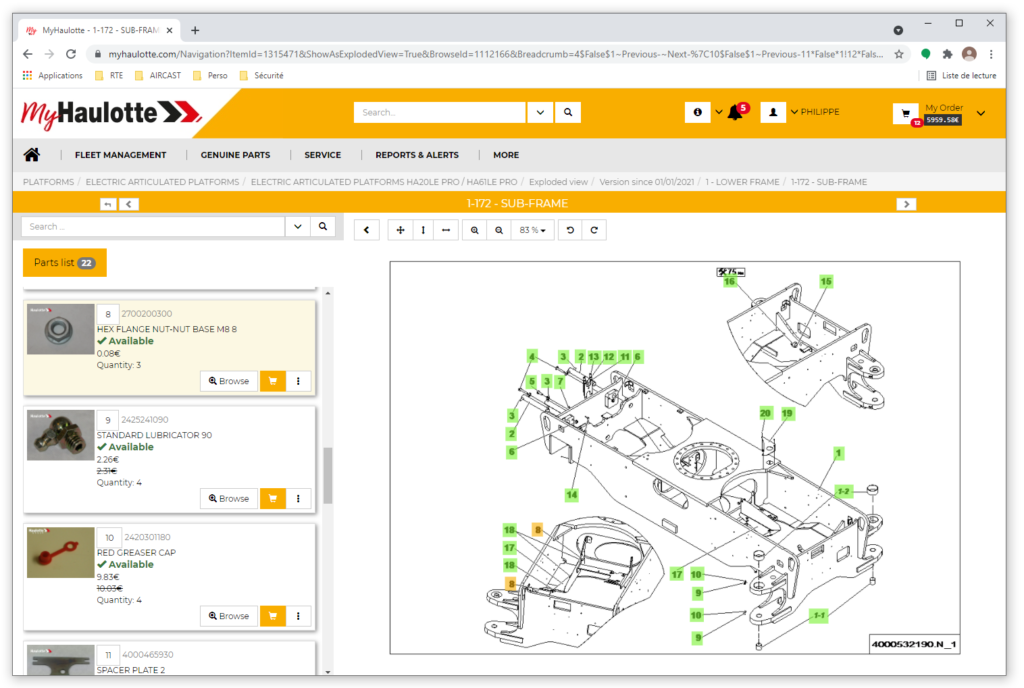Image resolution: width=1024 pixels, height=688 pixels.
Task: Open the SERVICE menu
Action: tap(323, 155)
